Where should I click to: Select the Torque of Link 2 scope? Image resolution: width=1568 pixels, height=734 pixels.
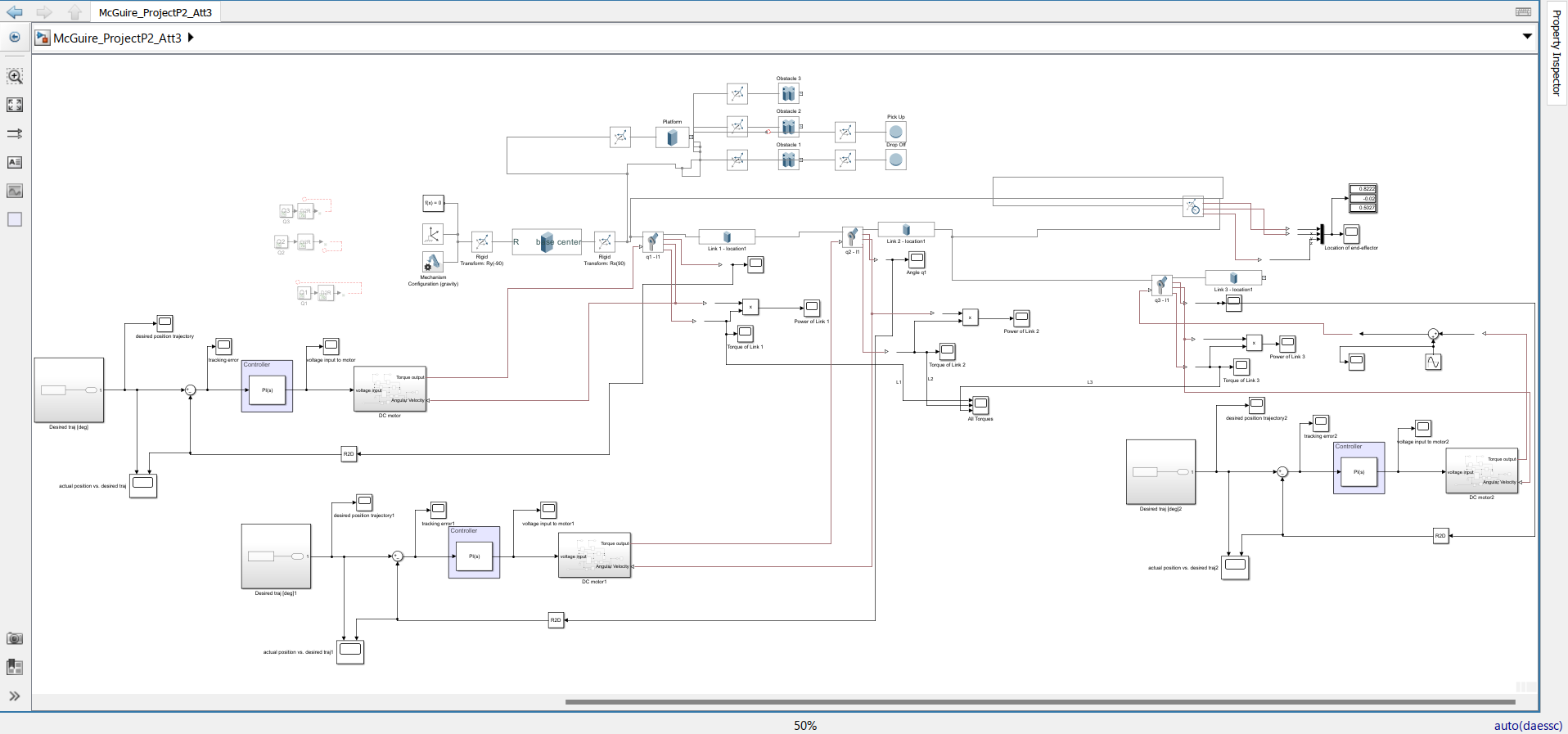tap(947, 352)
